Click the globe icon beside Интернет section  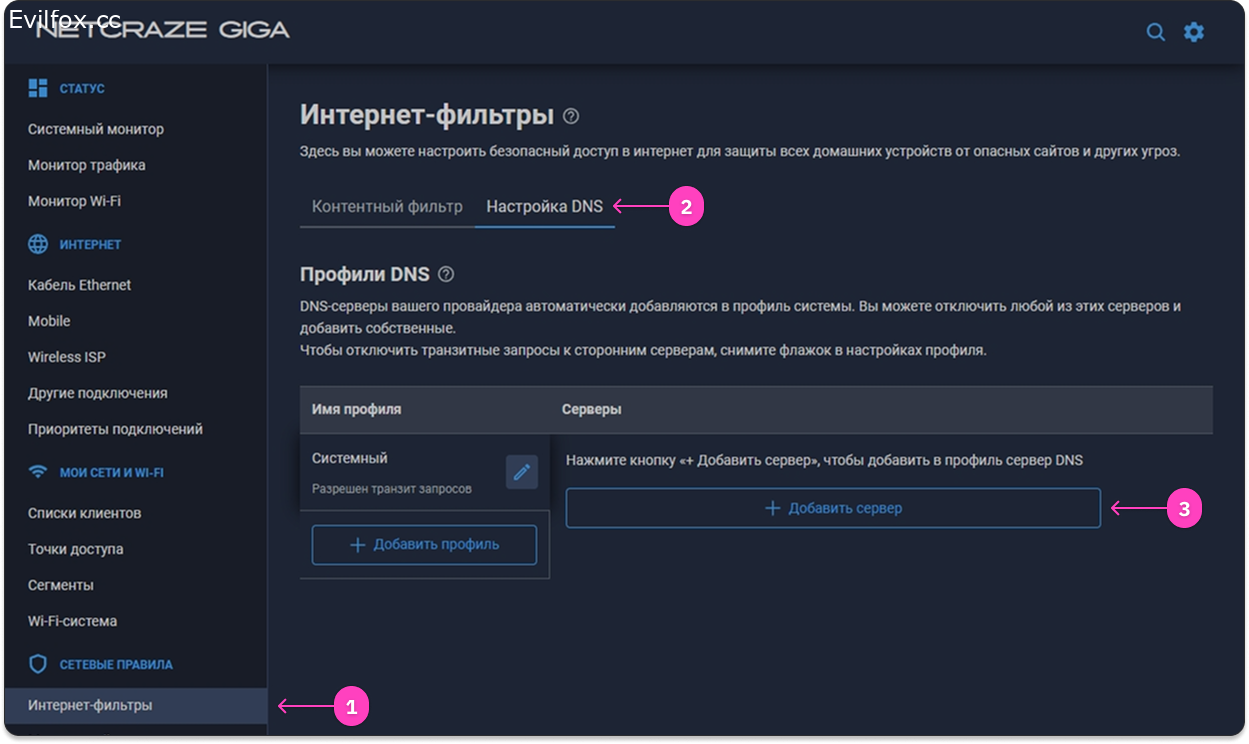click(38, 244)
